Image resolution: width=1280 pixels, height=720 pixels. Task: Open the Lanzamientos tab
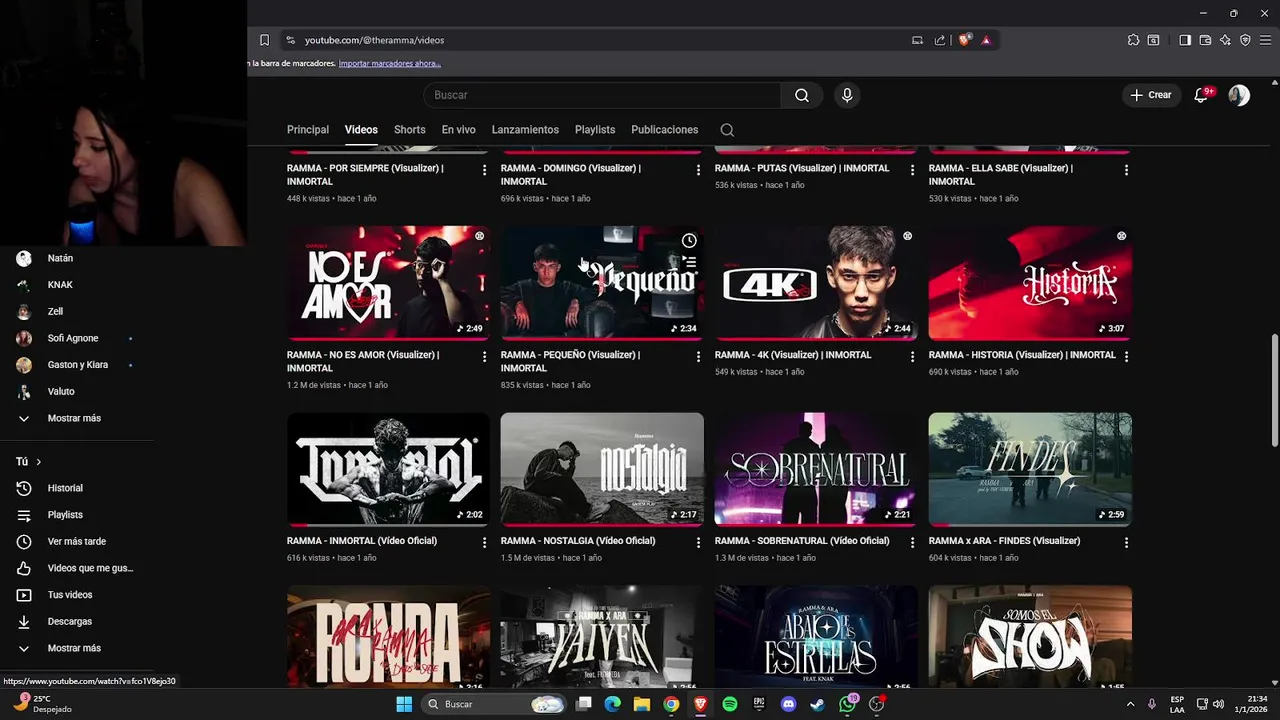[x=525, y=130]
